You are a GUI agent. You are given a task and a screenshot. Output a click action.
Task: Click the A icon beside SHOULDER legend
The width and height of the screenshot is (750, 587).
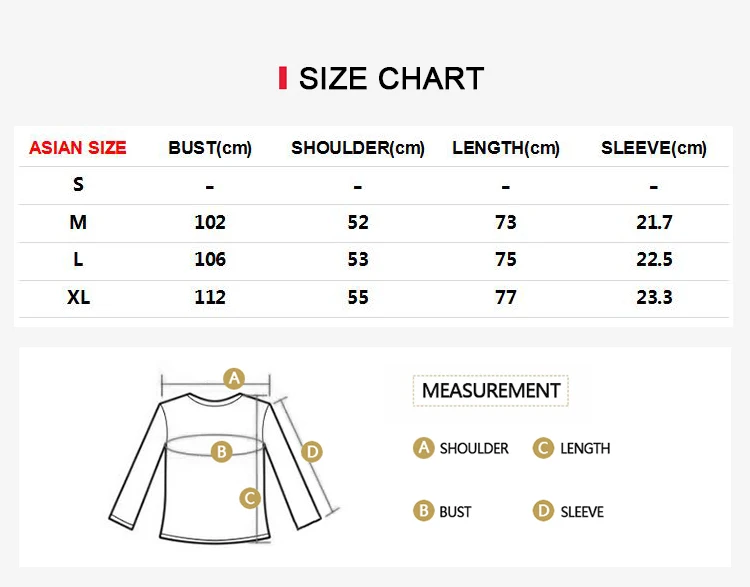[x=424, y=448]
